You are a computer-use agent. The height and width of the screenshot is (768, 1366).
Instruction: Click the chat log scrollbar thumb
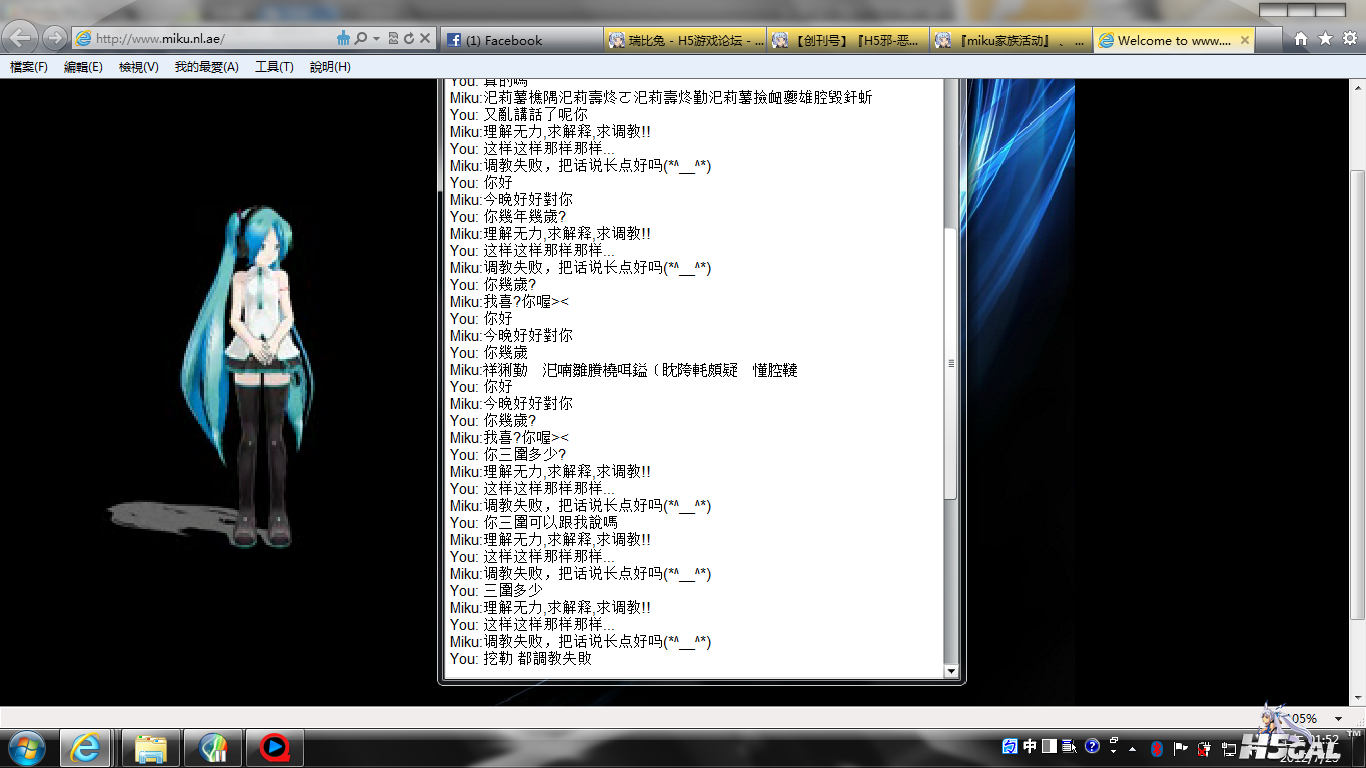pos(951,363)
